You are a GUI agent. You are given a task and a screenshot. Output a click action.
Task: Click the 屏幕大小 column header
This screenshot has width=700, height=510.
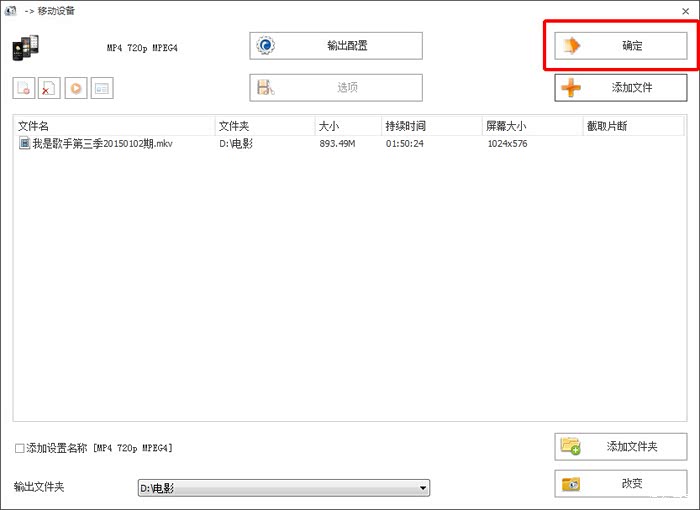coord(533,126)
